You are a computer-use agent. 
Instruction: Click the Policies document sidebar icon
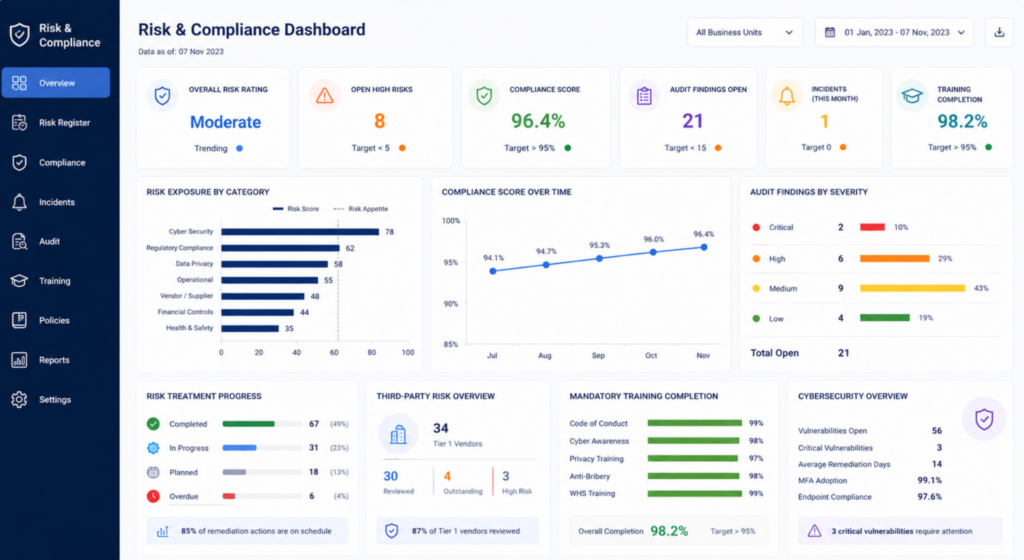click(x=20, y=320)
